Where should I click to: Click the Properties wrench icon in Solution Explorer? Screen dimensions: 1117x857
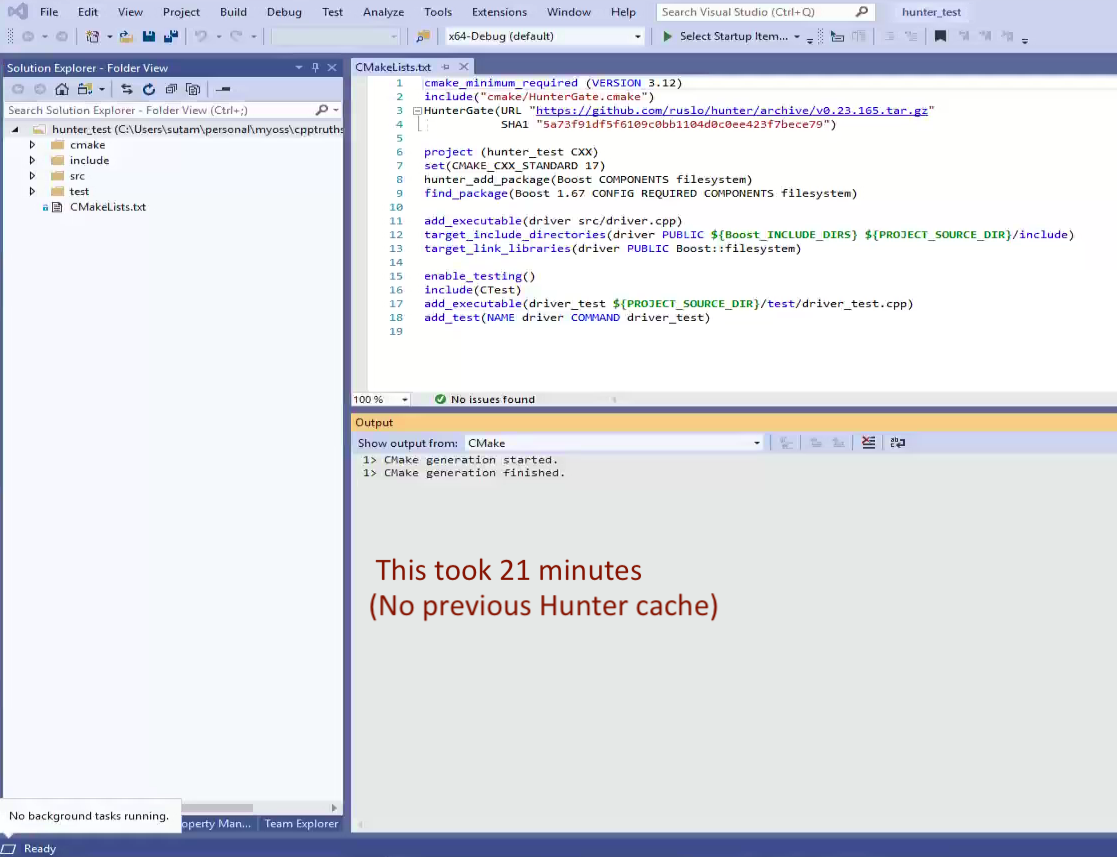[x=223, y=89]
